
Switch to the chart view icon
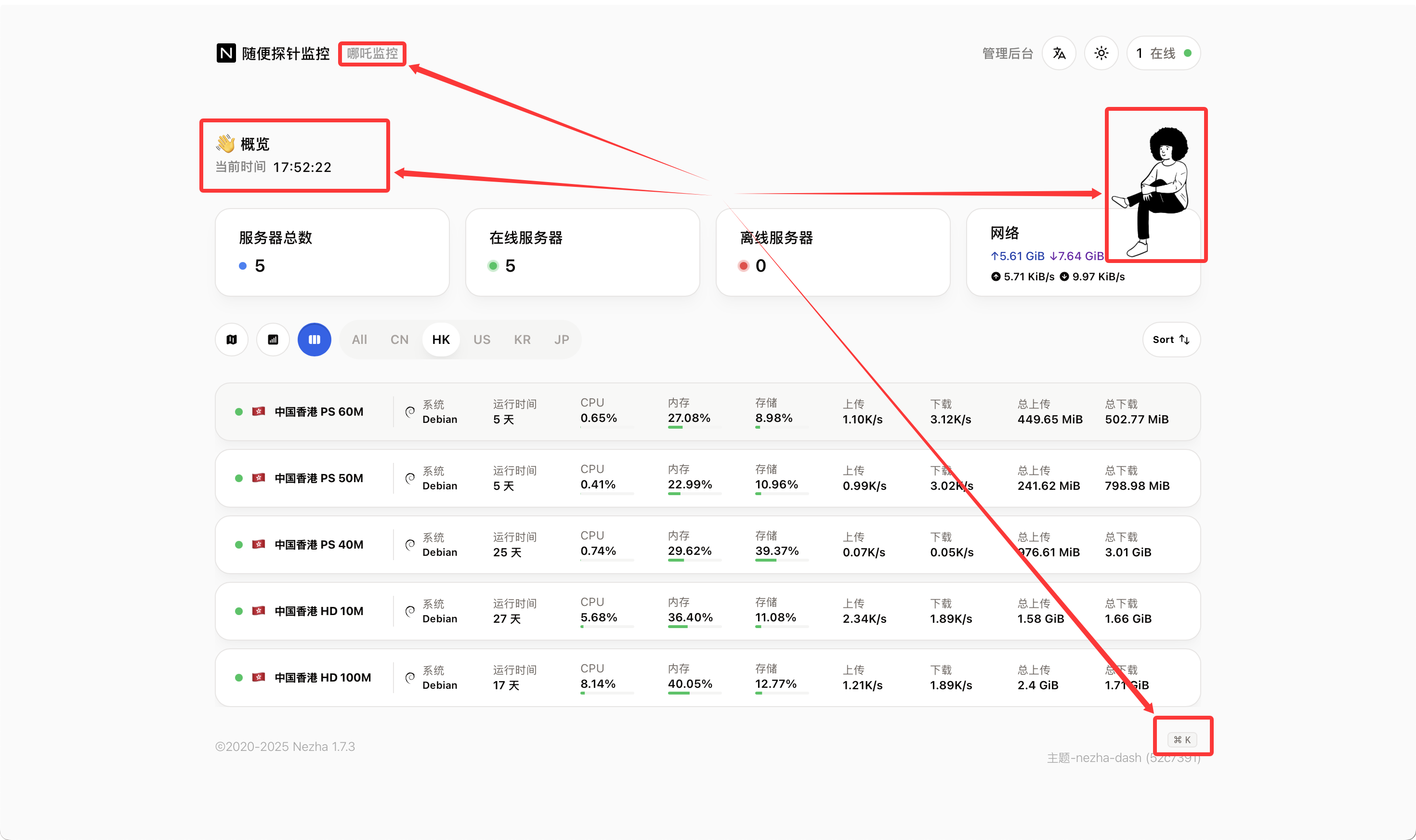tap(273, 340)
